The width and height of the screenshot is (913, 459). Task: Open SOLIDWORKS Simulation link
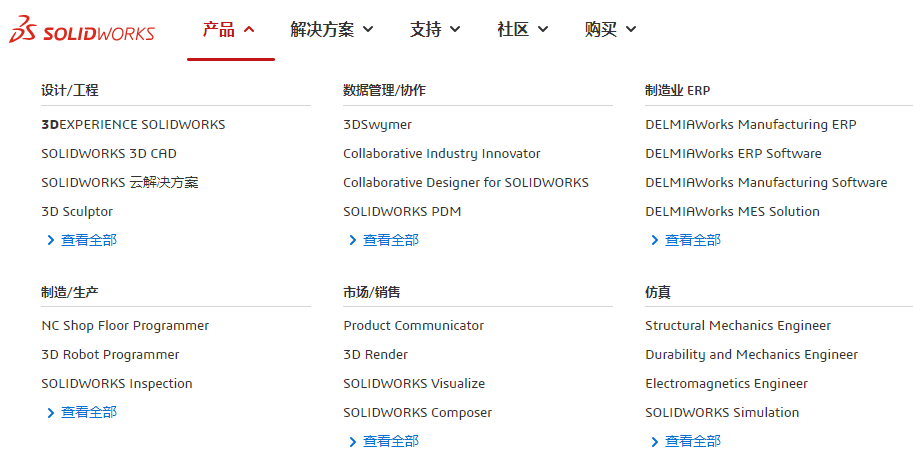(722, 413)
